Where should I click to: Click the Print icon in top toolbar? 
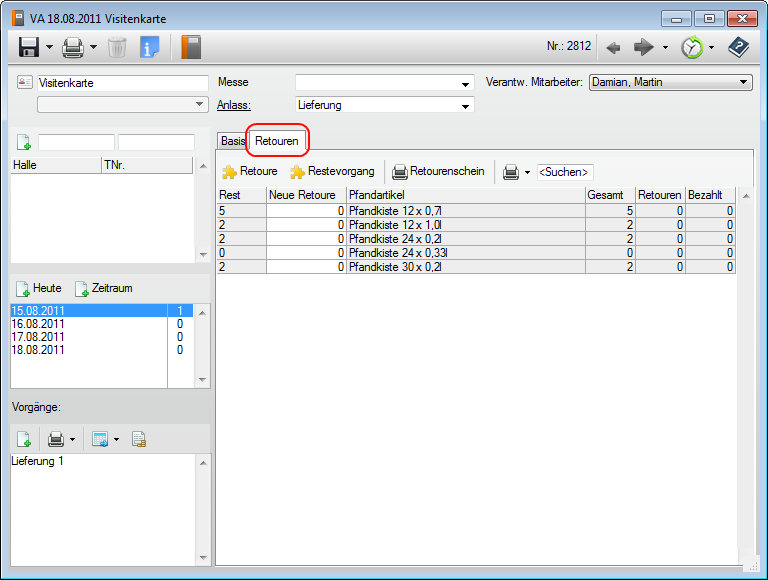[x=73, y=47]
